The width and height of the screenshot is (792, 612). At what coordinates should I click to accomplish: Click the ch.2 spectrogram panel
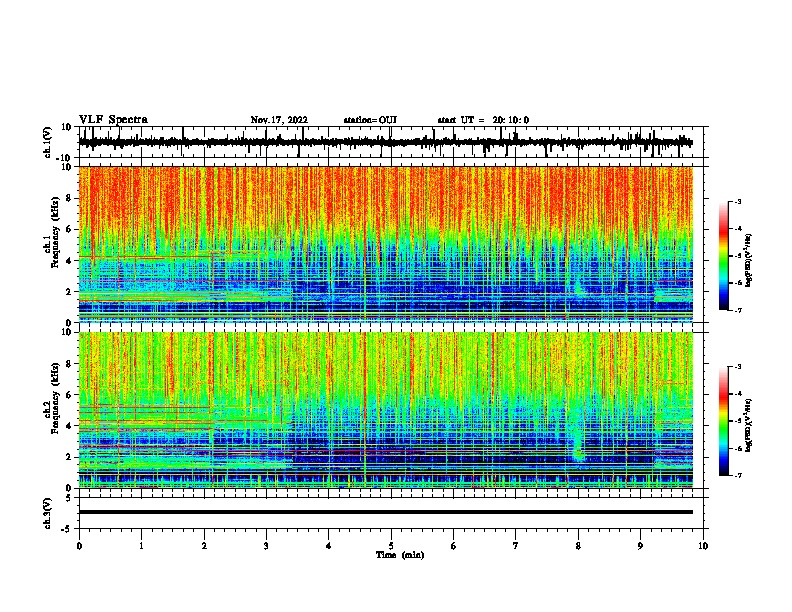point(385,410)
